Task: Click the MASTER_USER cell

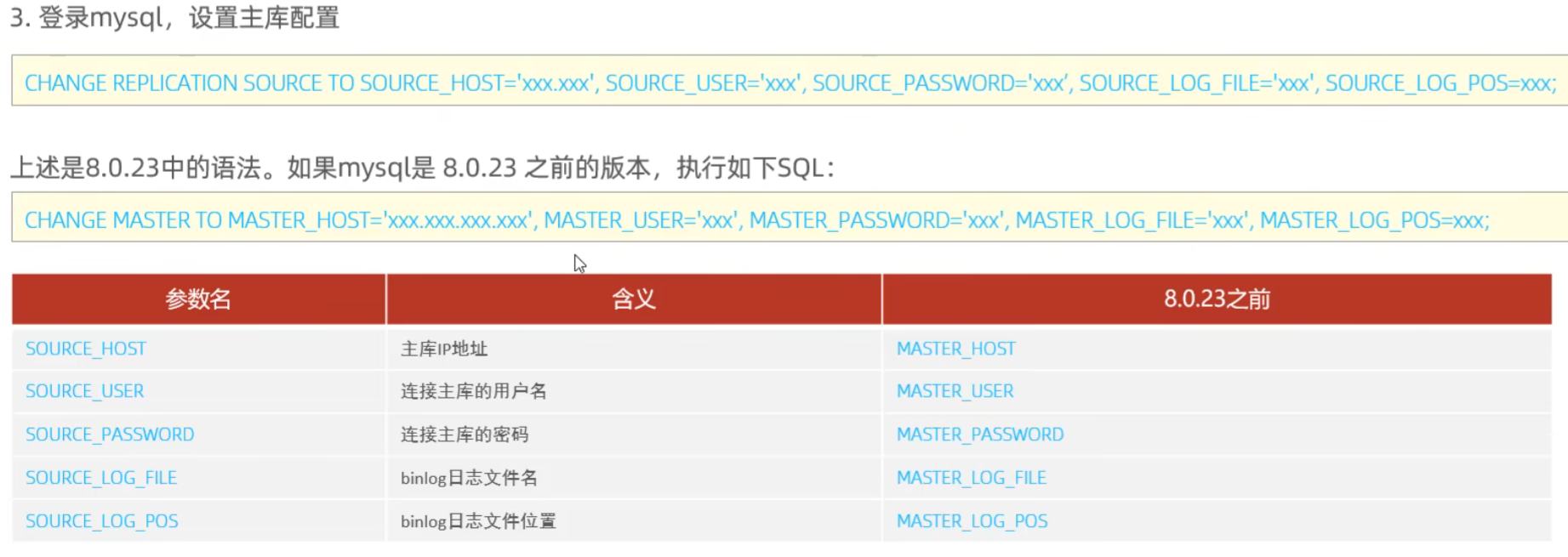Action: (x=1217, y=391)
